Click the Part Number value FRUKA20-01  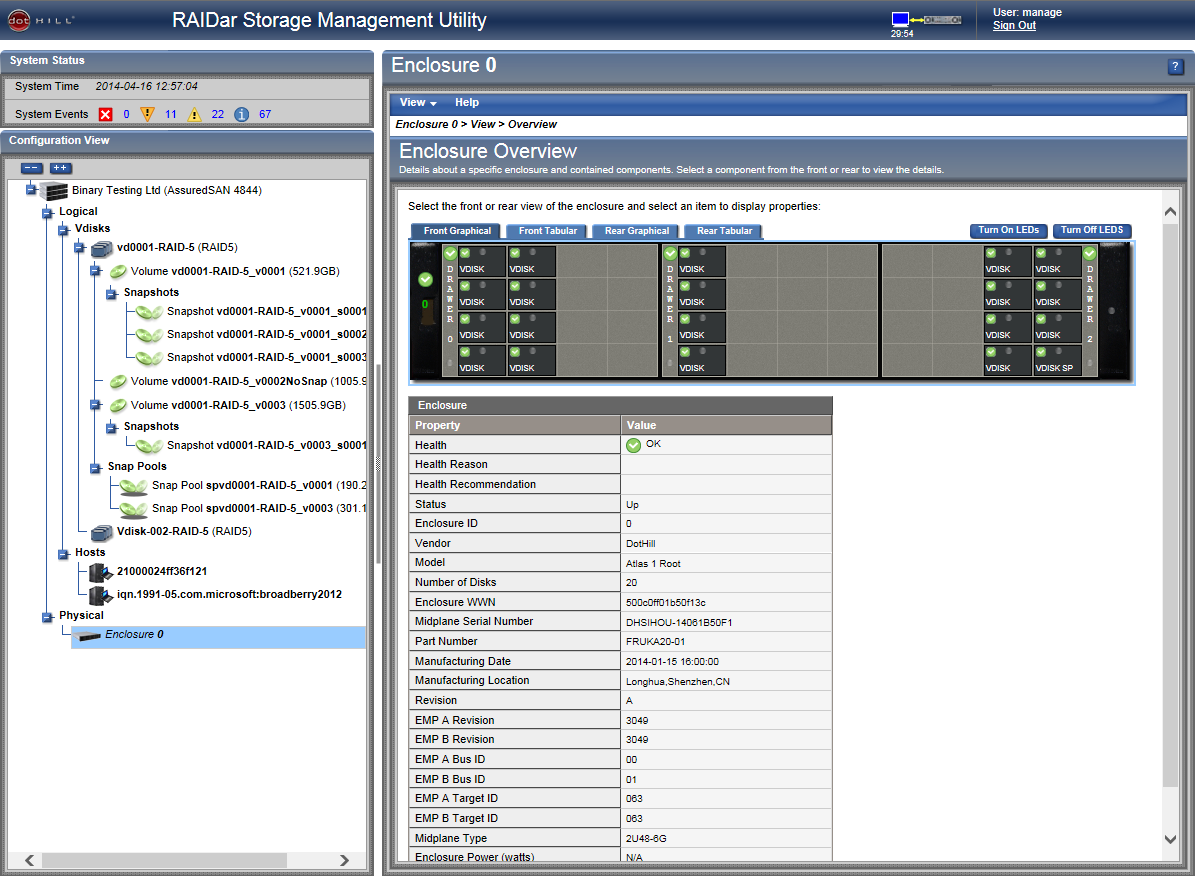pos(655,642)
